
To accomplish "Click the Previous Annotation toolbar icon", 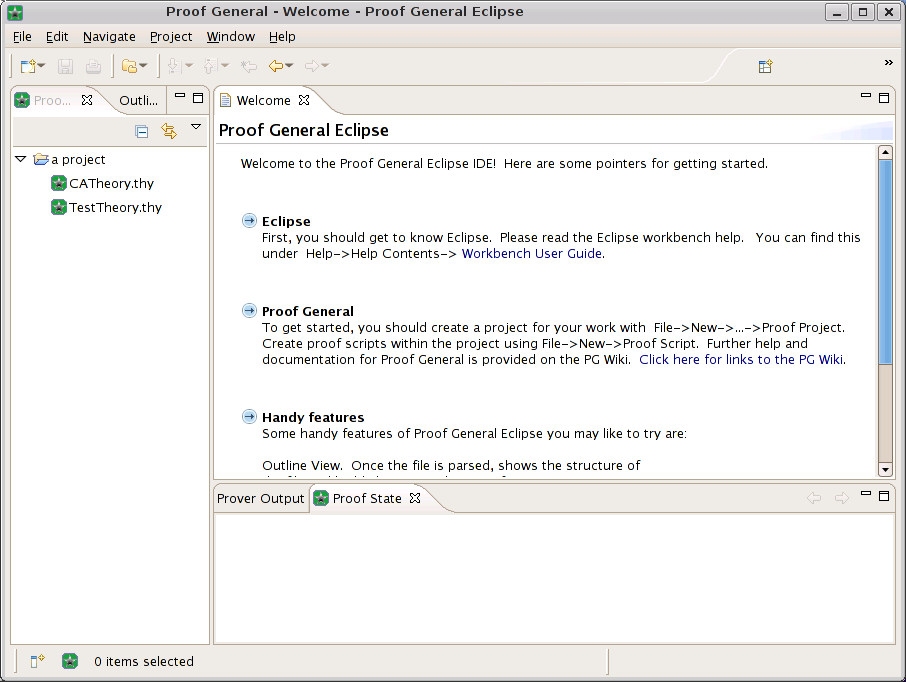I will pyautogui.click(x=210, y=66).
